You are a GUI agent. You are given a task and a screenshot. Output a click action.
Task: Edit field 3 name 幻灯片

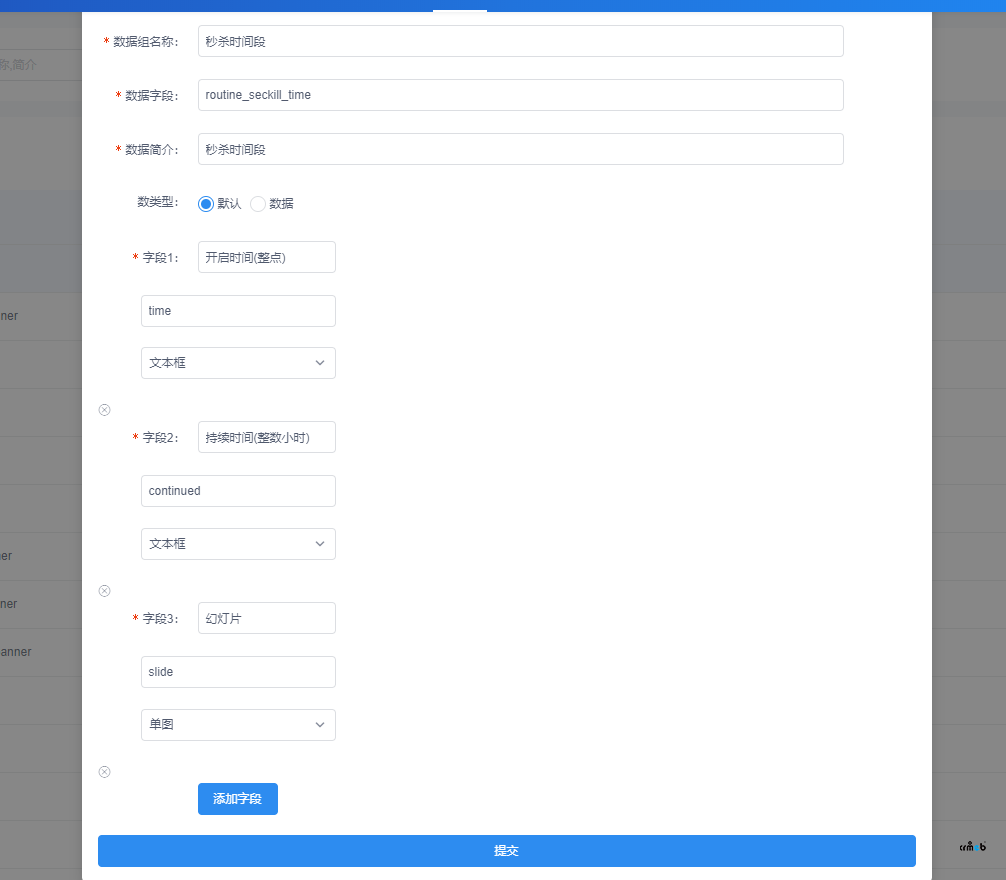(x=266, y=618)
